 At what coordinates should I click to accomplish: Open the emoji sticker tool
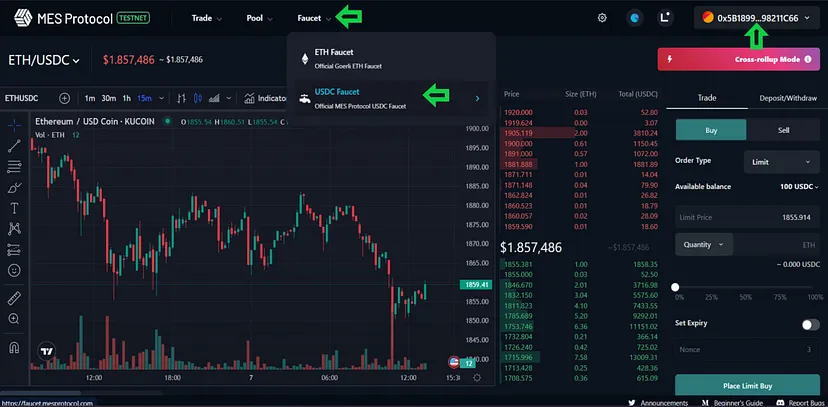15,270
